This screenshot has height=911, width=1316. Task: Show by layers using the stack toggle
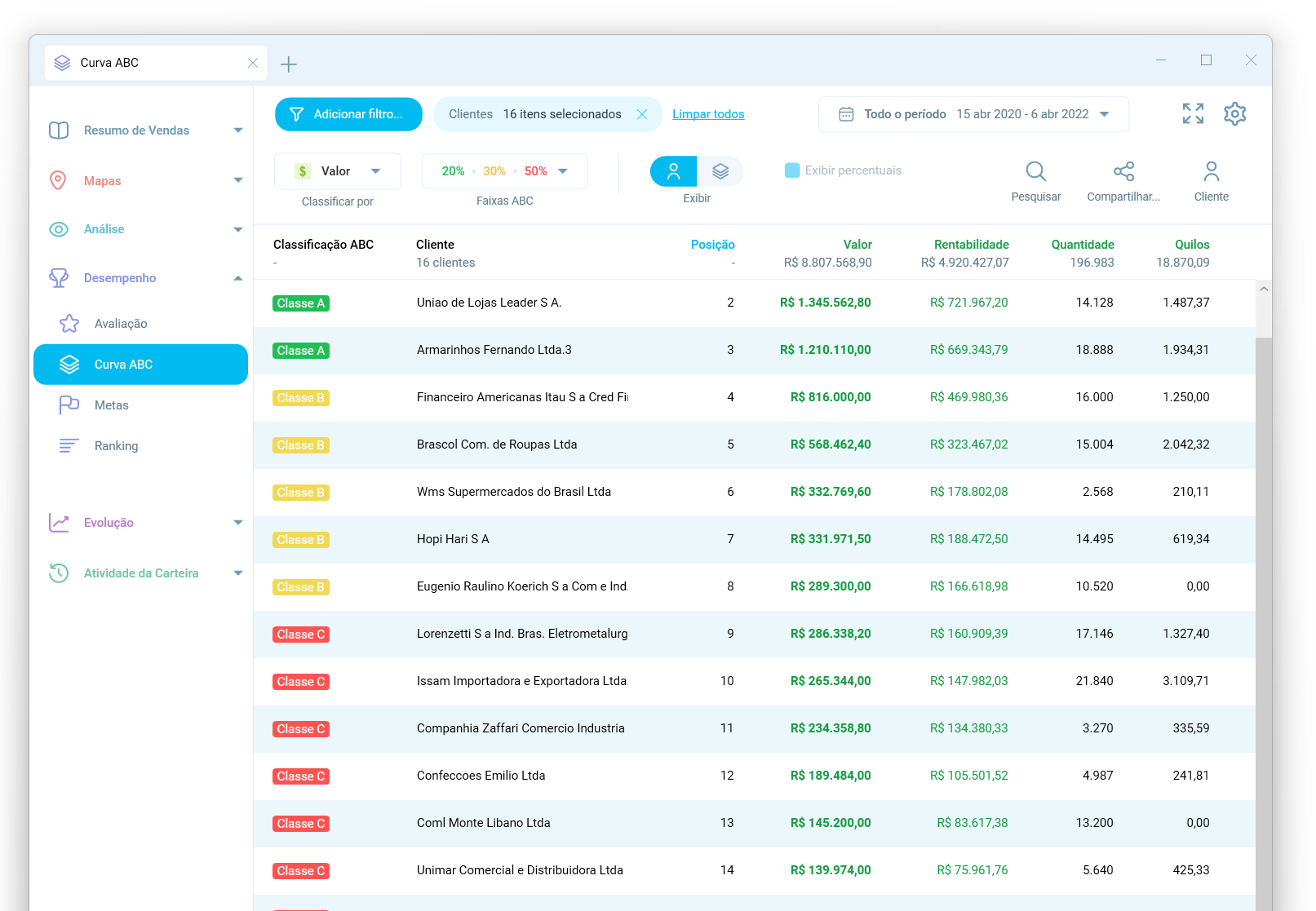pyautogui.click(x=720, y=171)
